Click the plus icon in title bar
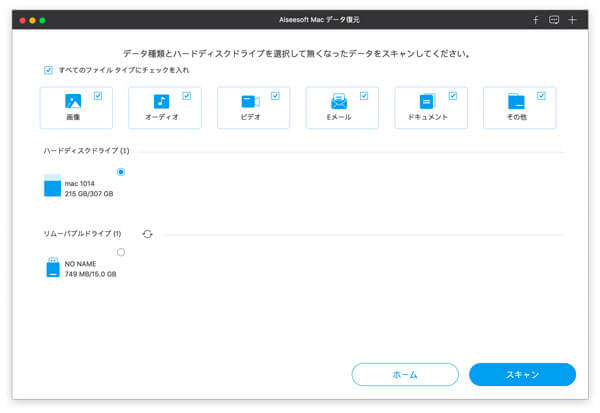The image size is (600, 413). (572, 20)
